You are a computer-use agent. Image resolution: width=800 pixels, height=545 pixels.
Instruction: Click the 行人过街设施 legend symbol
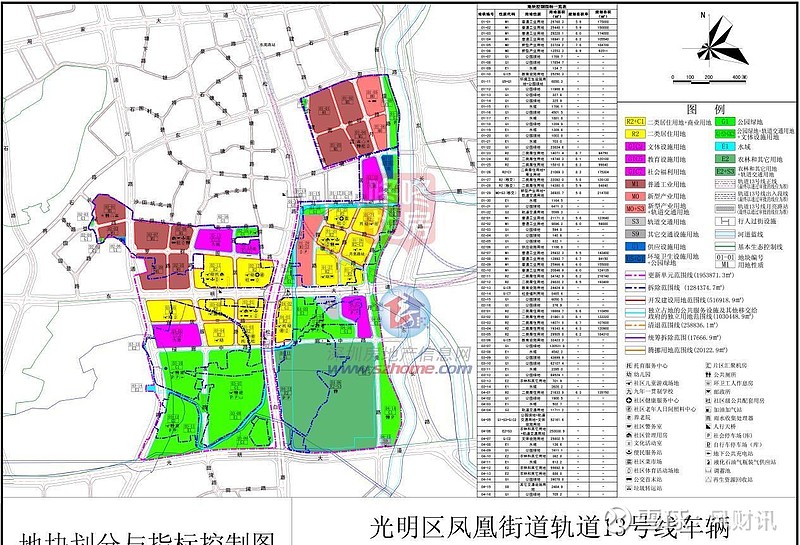click(724, 221)
